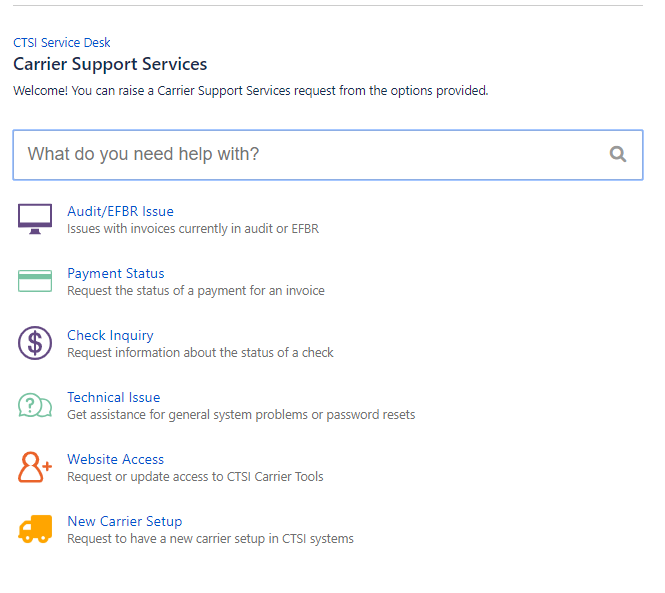
Task: Go to the CTSI Service Desk breadcrumb link
Action: coord(62,43)
